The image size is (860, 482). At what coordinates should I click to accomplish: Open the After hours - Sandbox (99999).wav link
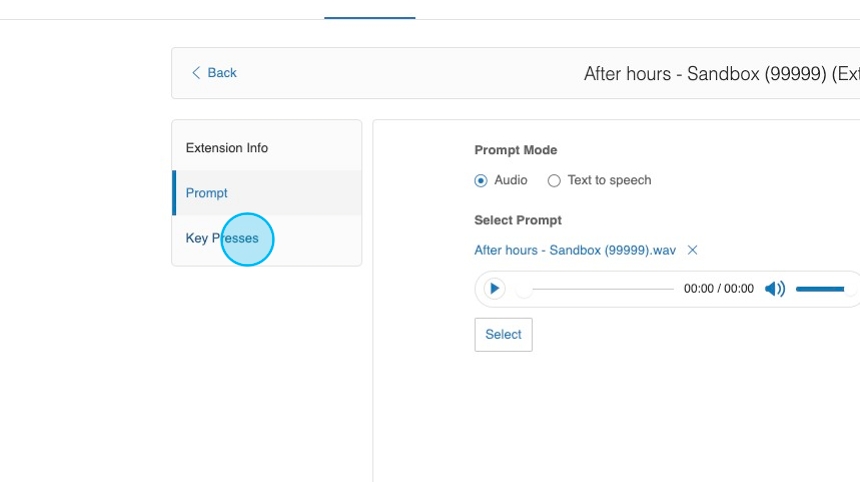[x=575, y=250]
